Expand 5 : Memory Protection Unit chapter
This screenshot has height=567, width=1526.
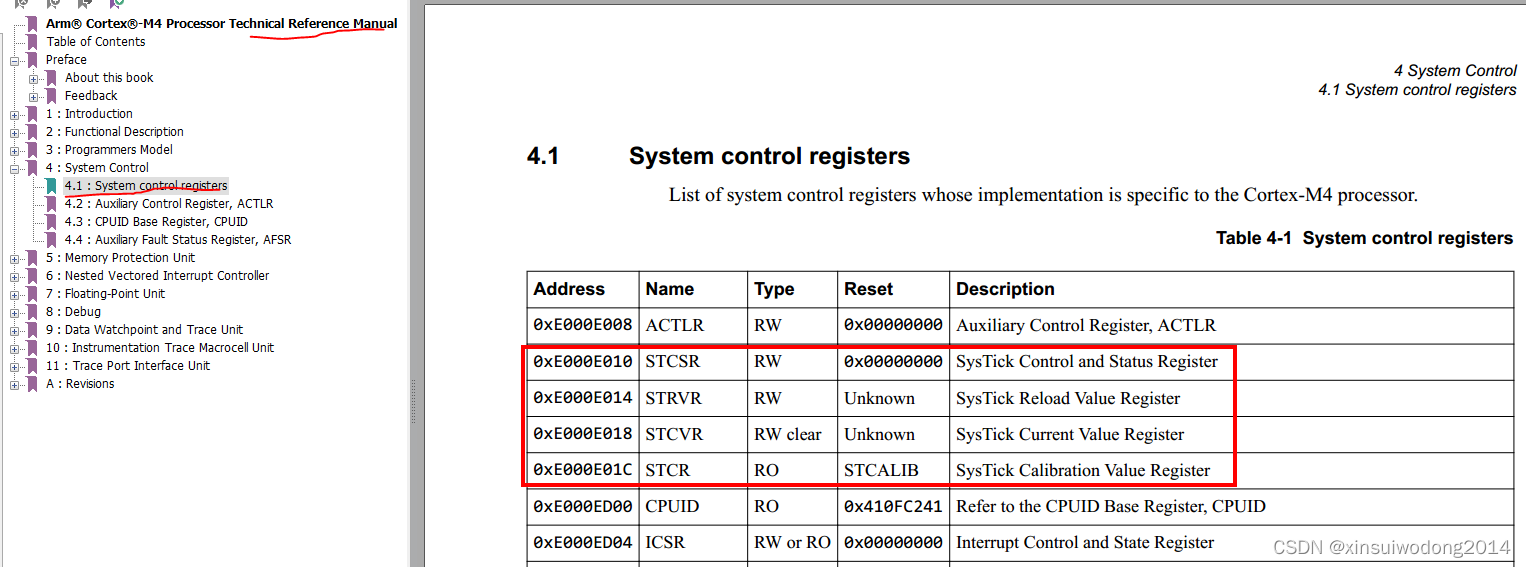coord(15,258)
